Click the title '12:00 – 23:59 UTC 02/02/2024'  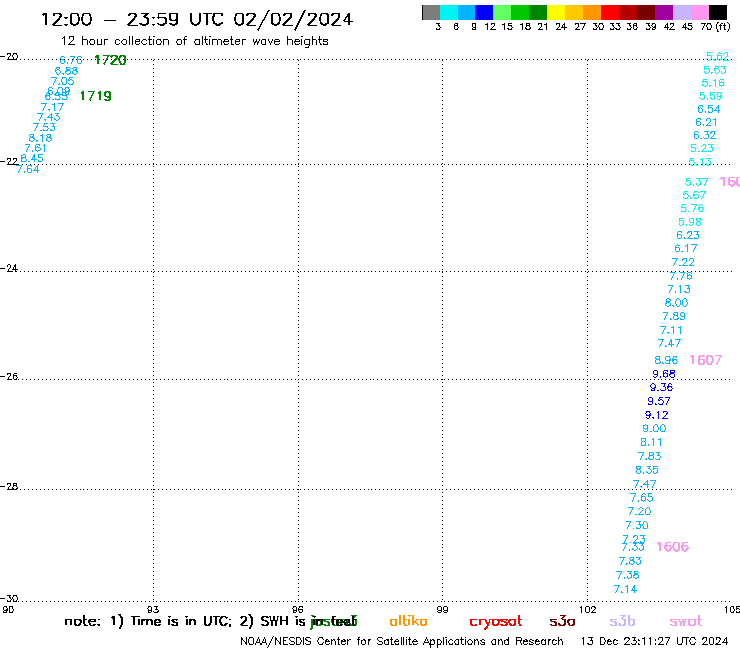point(197,20)
